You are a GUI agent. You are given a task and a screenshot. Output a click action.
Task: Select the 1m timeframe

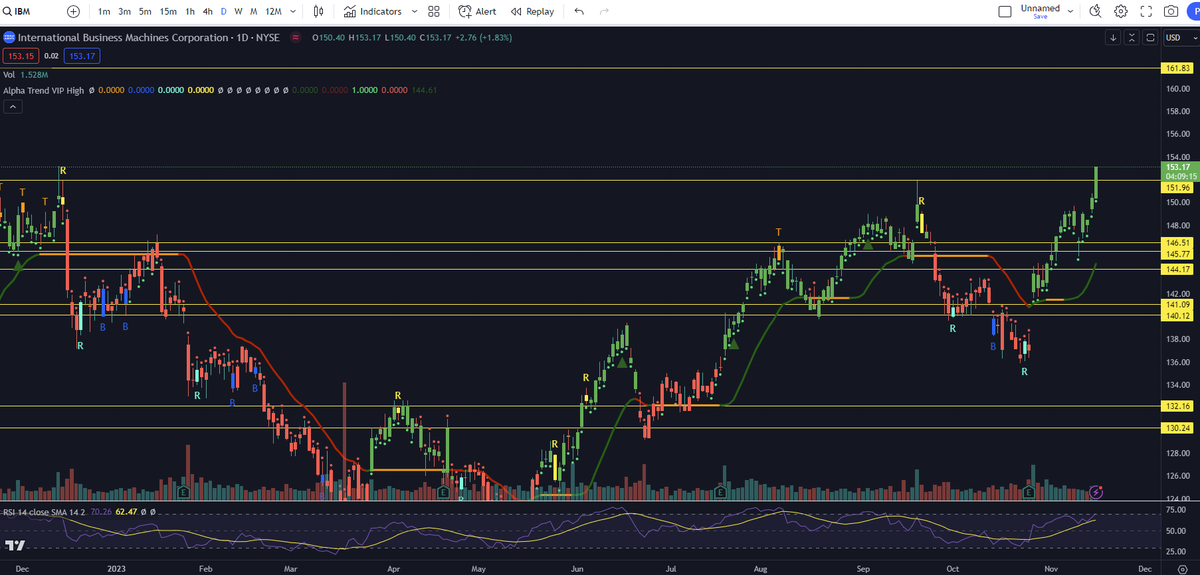(104, 12)
